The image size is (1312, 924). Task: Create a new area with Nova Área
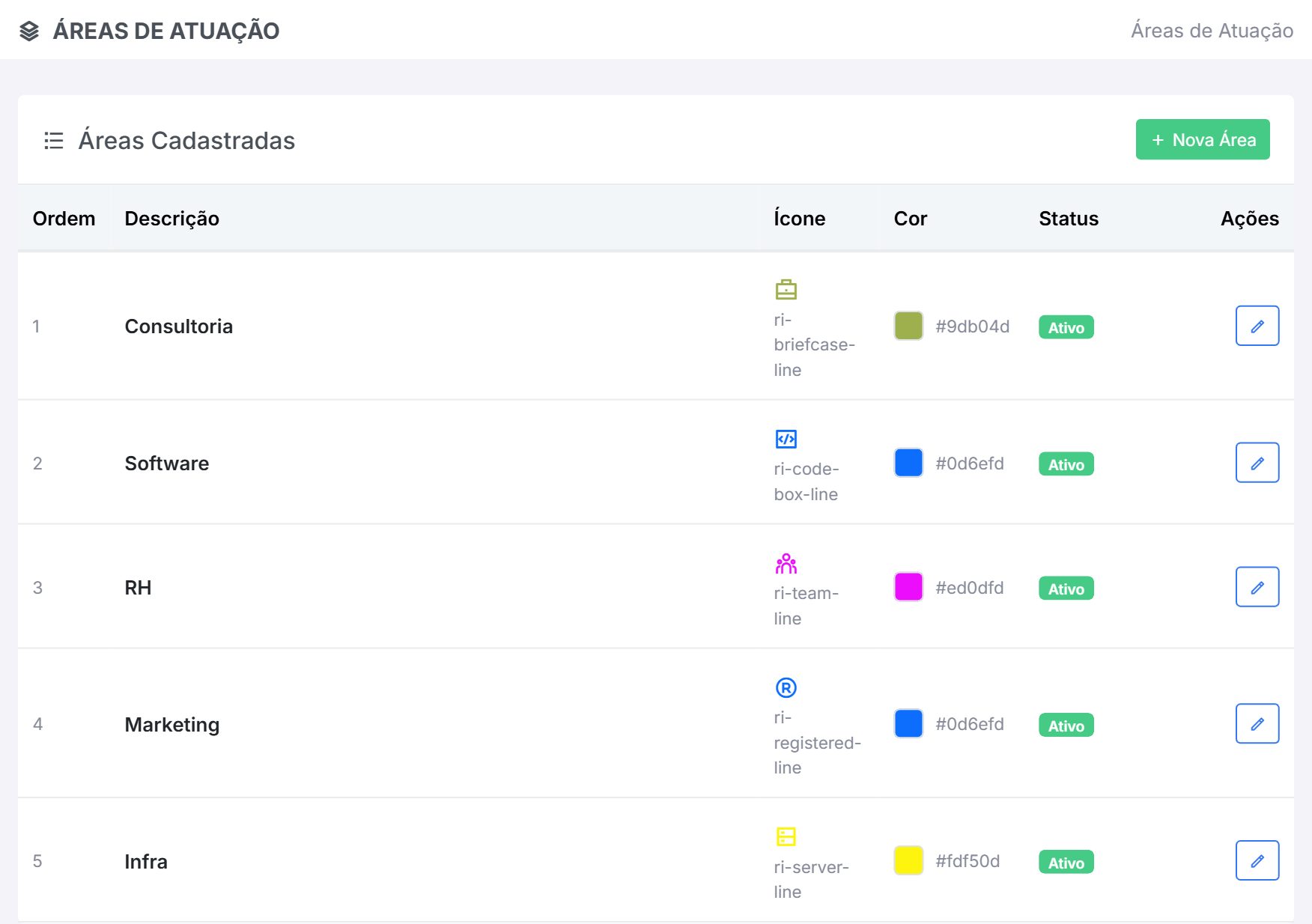[x=1202, y=139]
